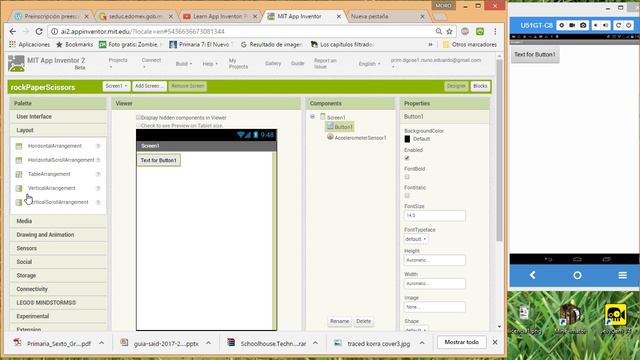Select Button1 in the Components tree
The height and width of the screenshot is (360, 640).
pos(340,127)
